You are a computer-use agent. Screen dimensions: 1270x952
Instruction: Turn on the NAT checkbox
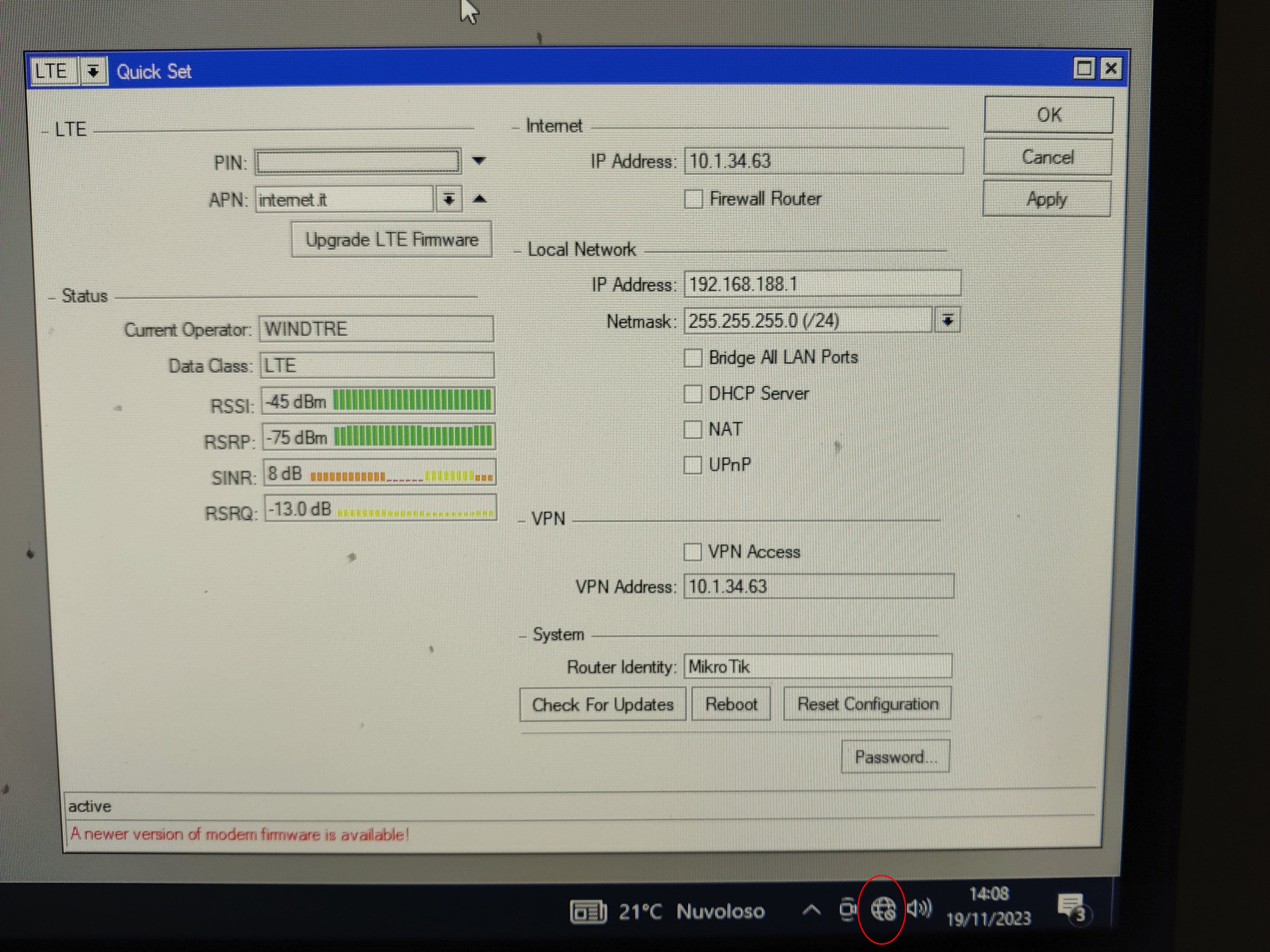(693, 429)
